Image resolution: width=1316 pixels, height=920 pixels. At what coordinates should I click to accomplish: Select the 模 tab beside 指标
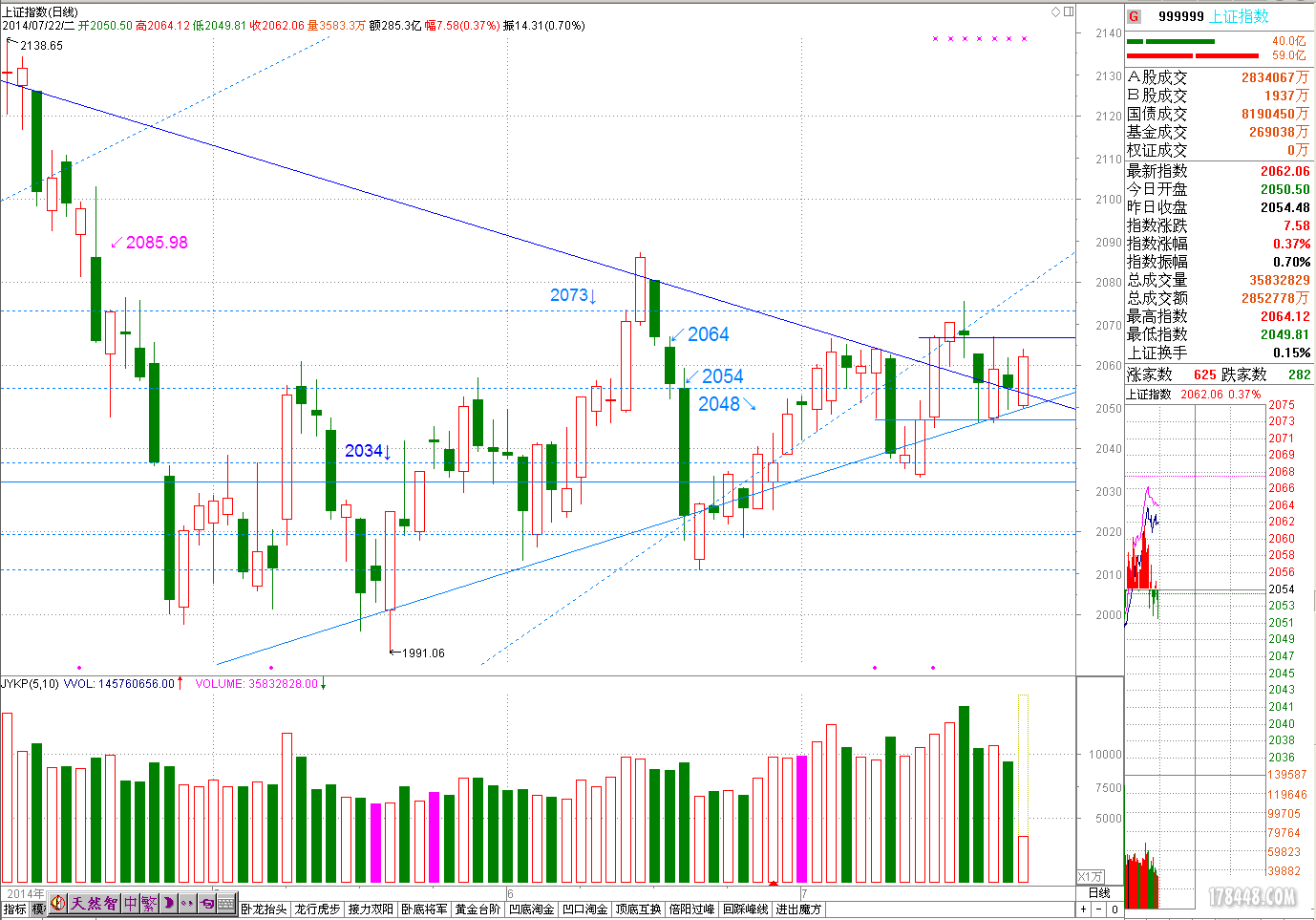click(x=38, y=909)
